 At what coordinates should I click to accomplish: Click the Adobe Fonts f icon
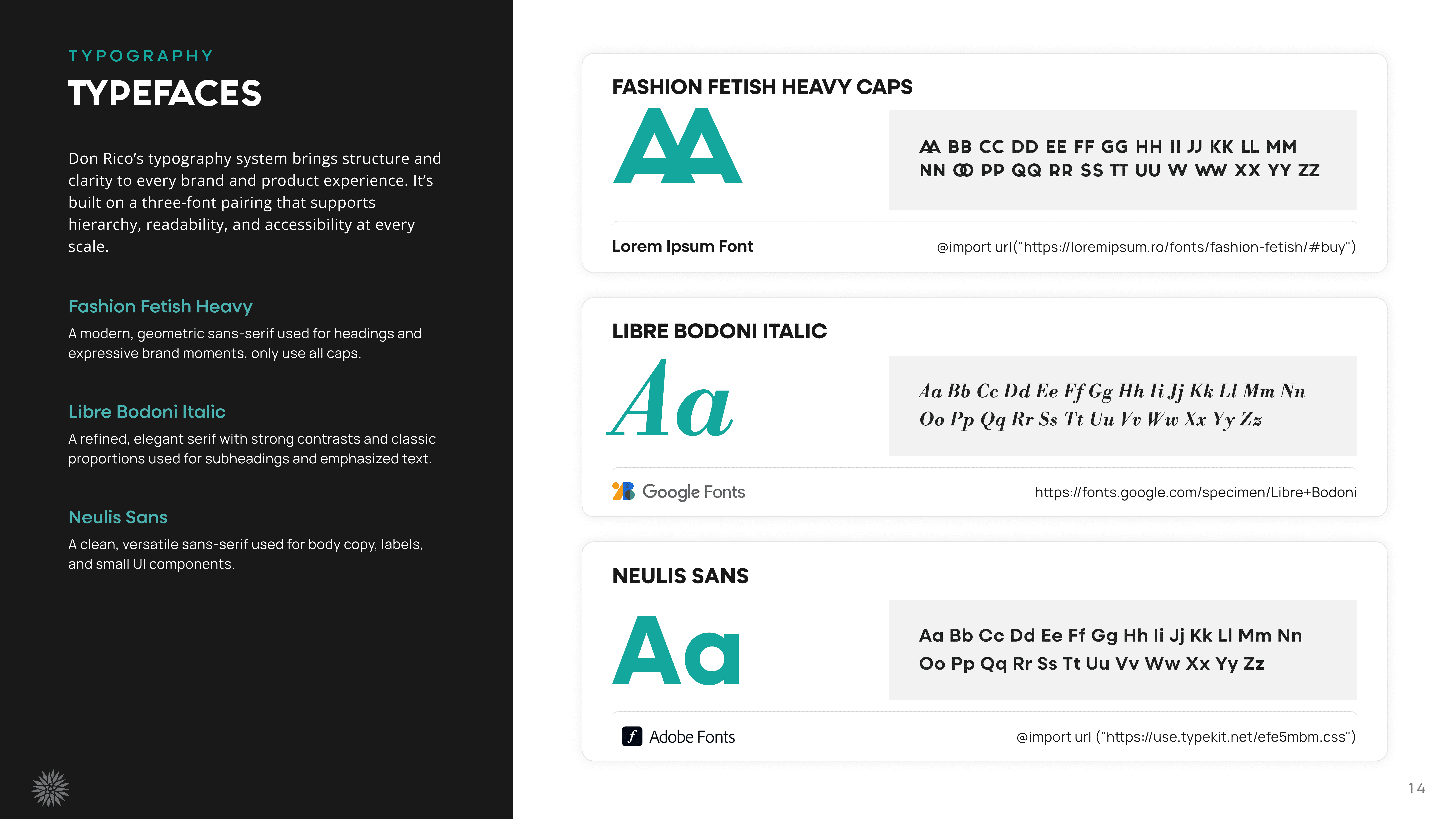632,737
